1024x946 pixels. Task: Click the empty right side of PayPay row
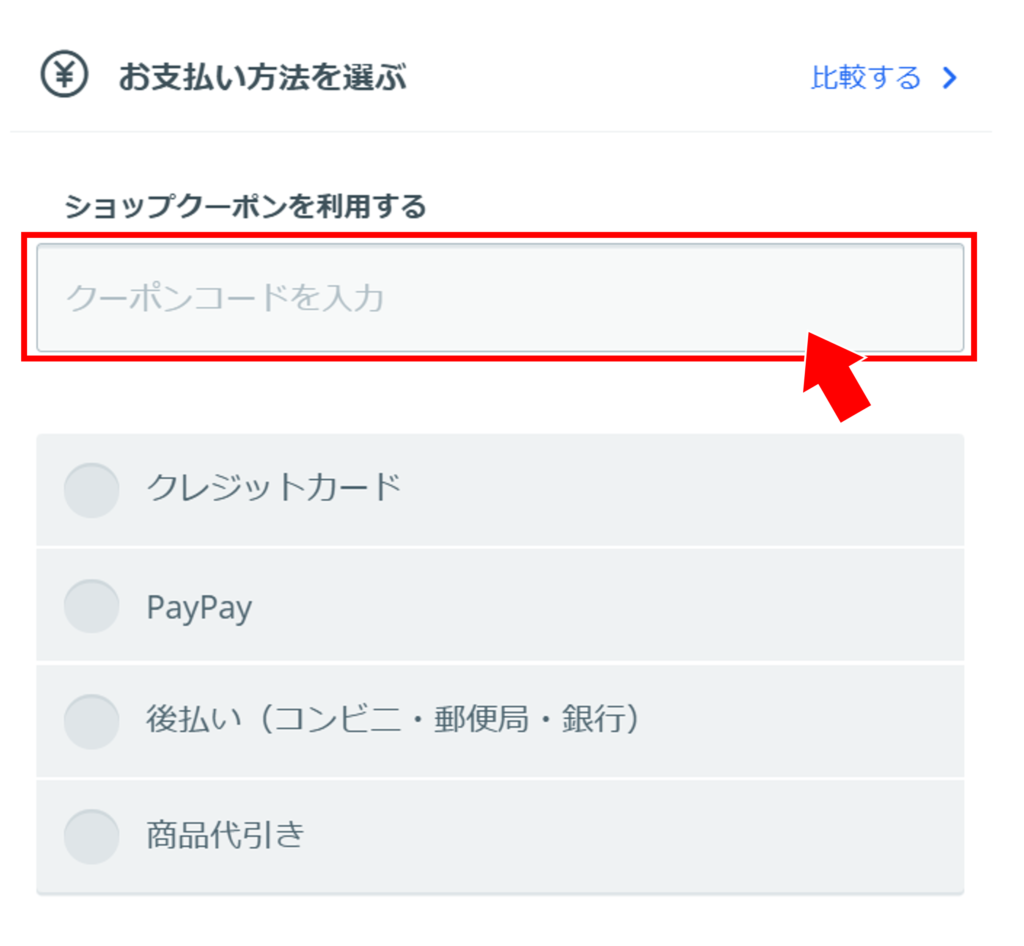click(700, 606)
